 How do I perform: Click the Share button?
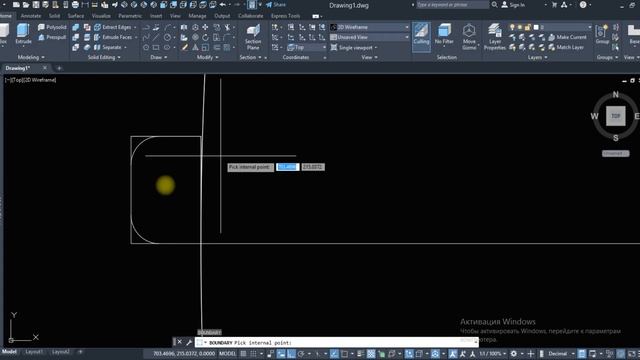tap(276, 5)
